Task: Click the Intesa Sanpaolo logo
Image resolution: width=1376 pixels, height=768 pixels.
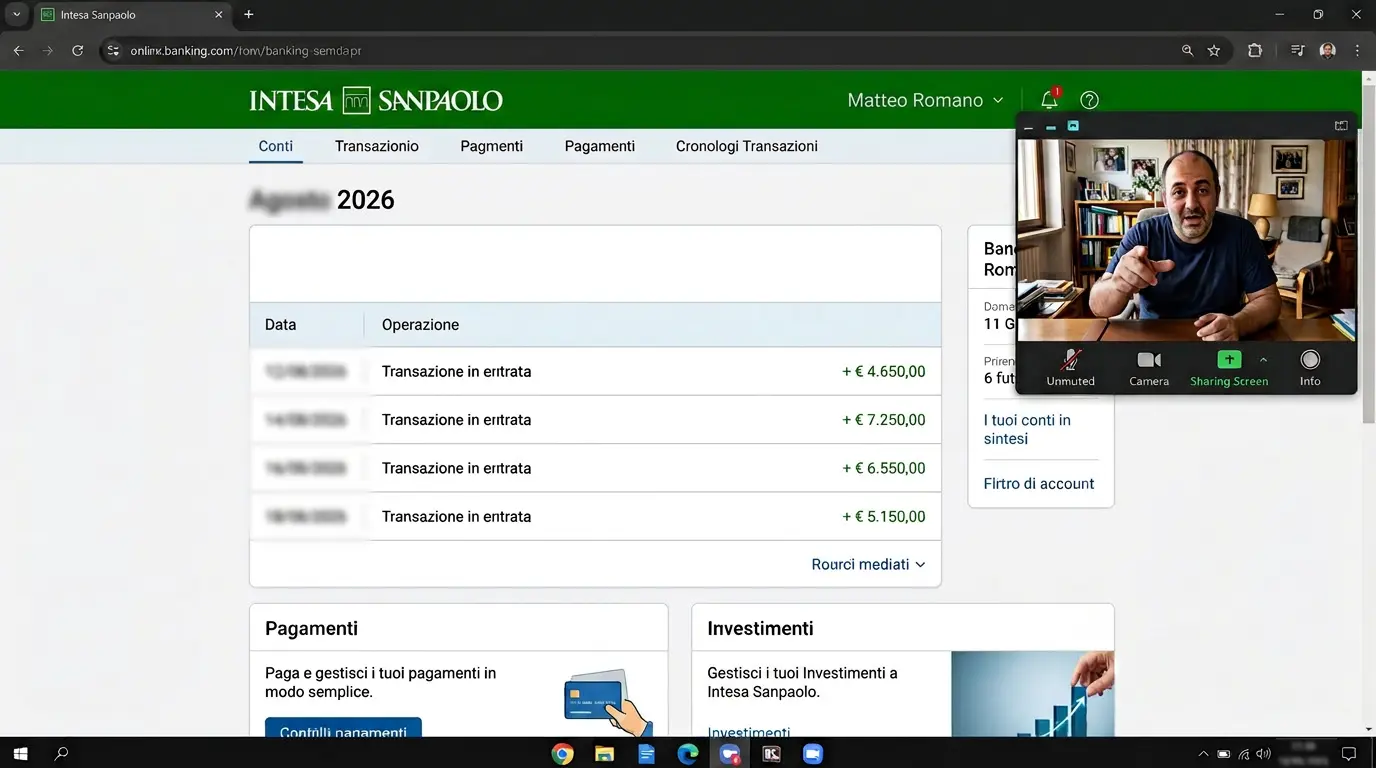Action: 376,100
